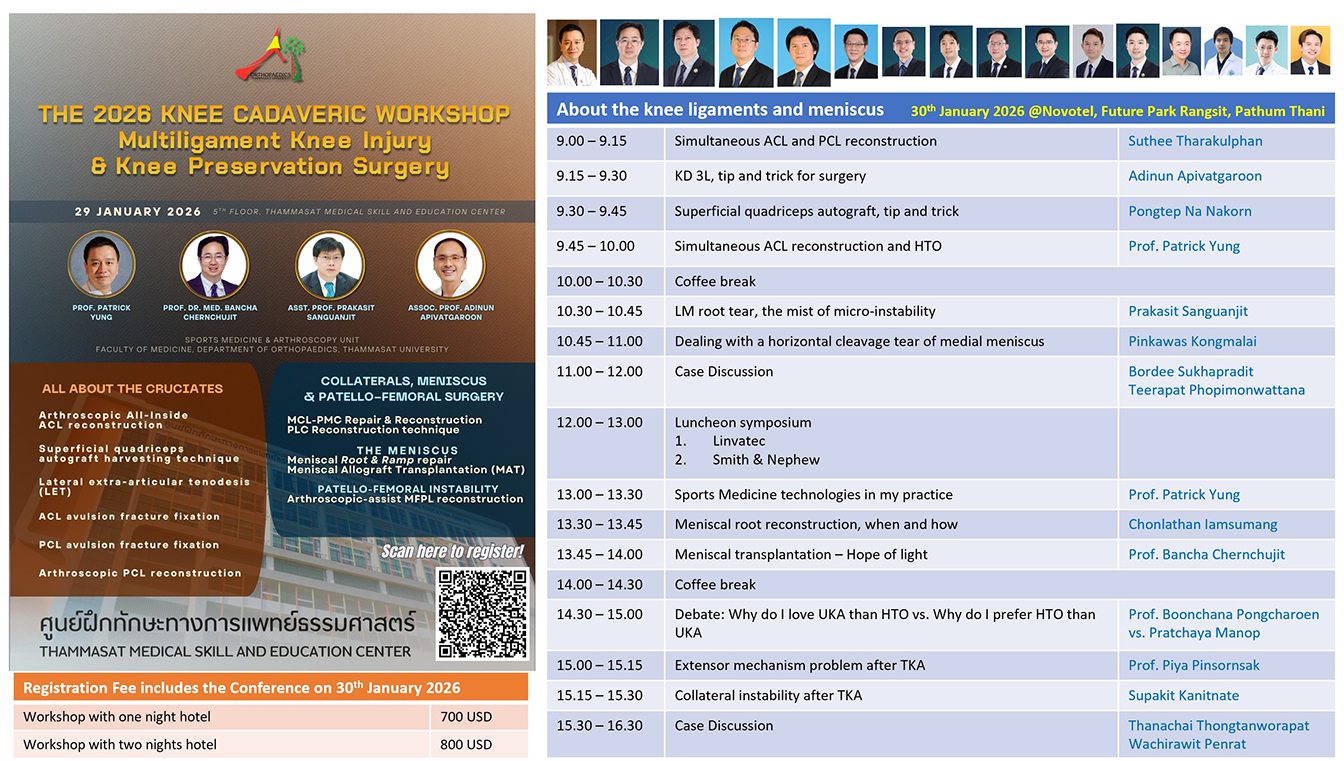This screenshot has height=761, width=1344.
Task: Click the 'About the knee ligaments and meniscus' header
Action: tap(720, 110)
